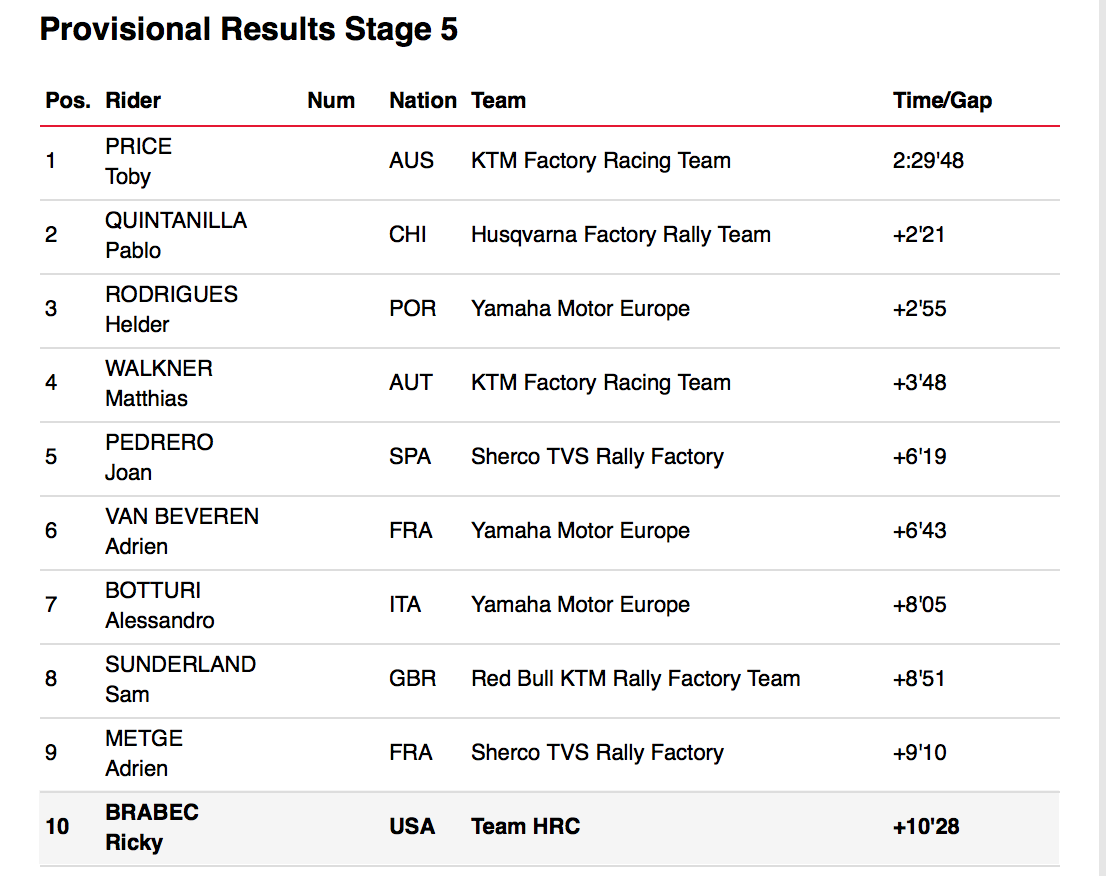This screenshot has width=1106, height=876.
Task: Click the Team HRC cell
Action: point(525,827)
